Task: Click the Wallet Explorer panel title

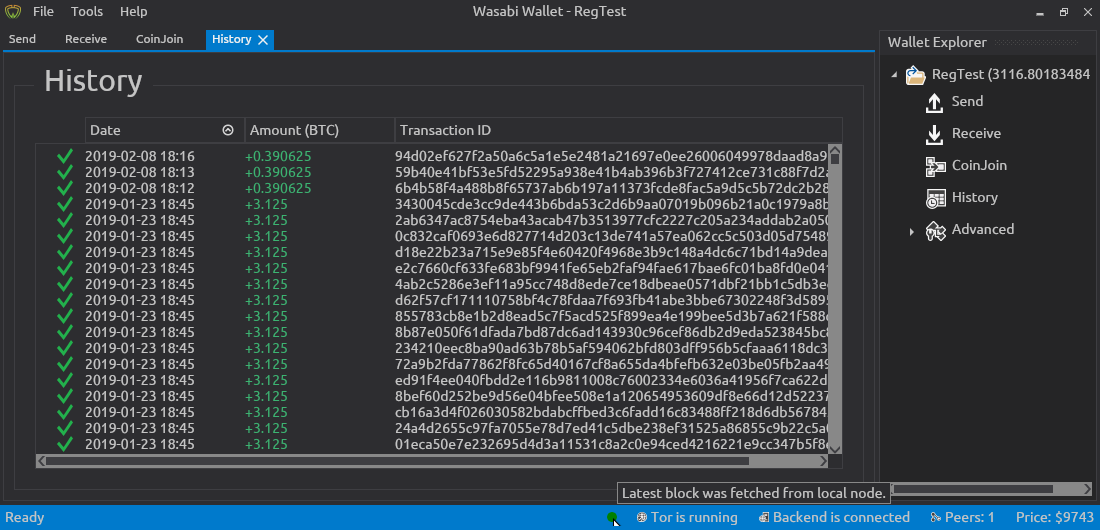Action: (x=937, y=42)
